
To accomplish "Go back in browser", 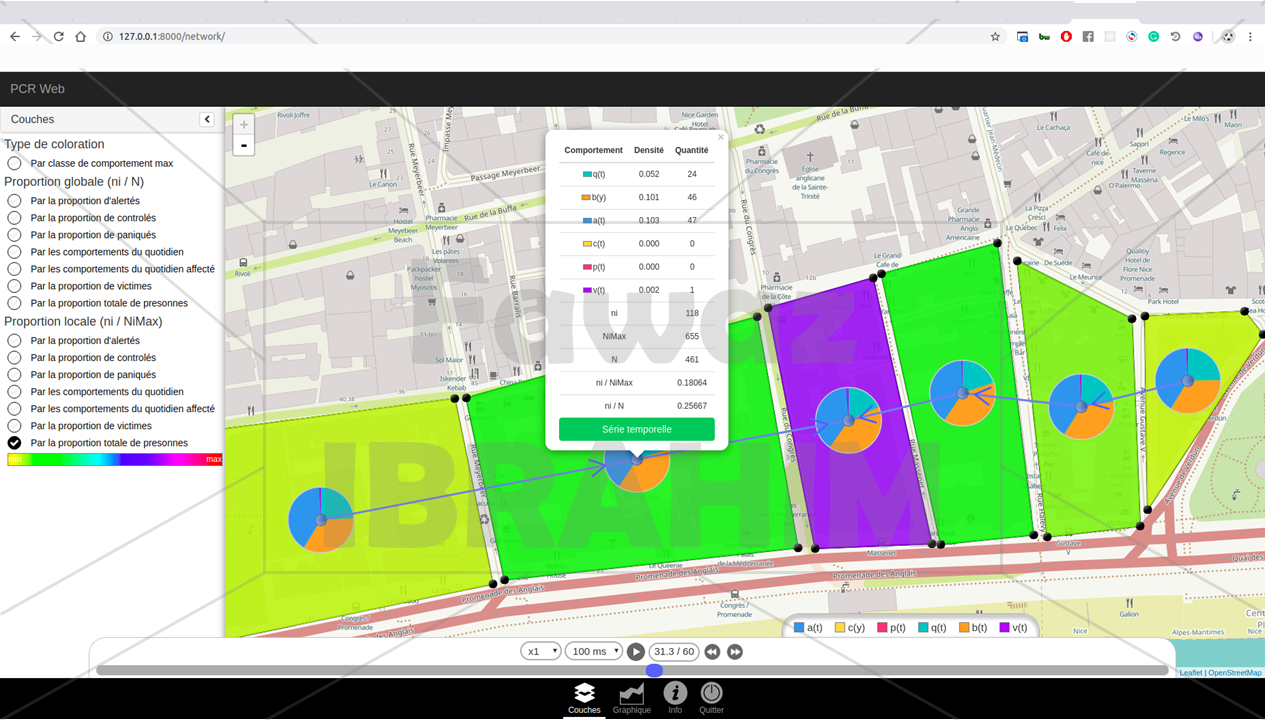I will (x=15, y=36).
